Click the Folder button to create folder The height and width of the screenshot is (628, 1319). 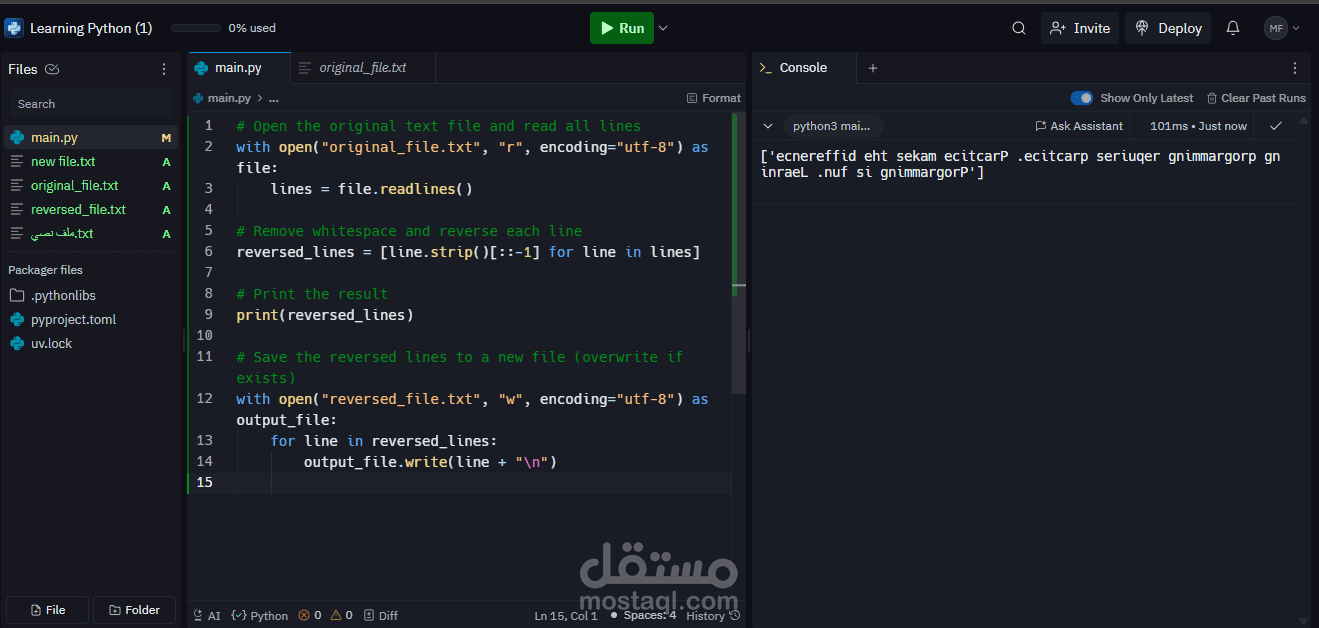point(134,610)
